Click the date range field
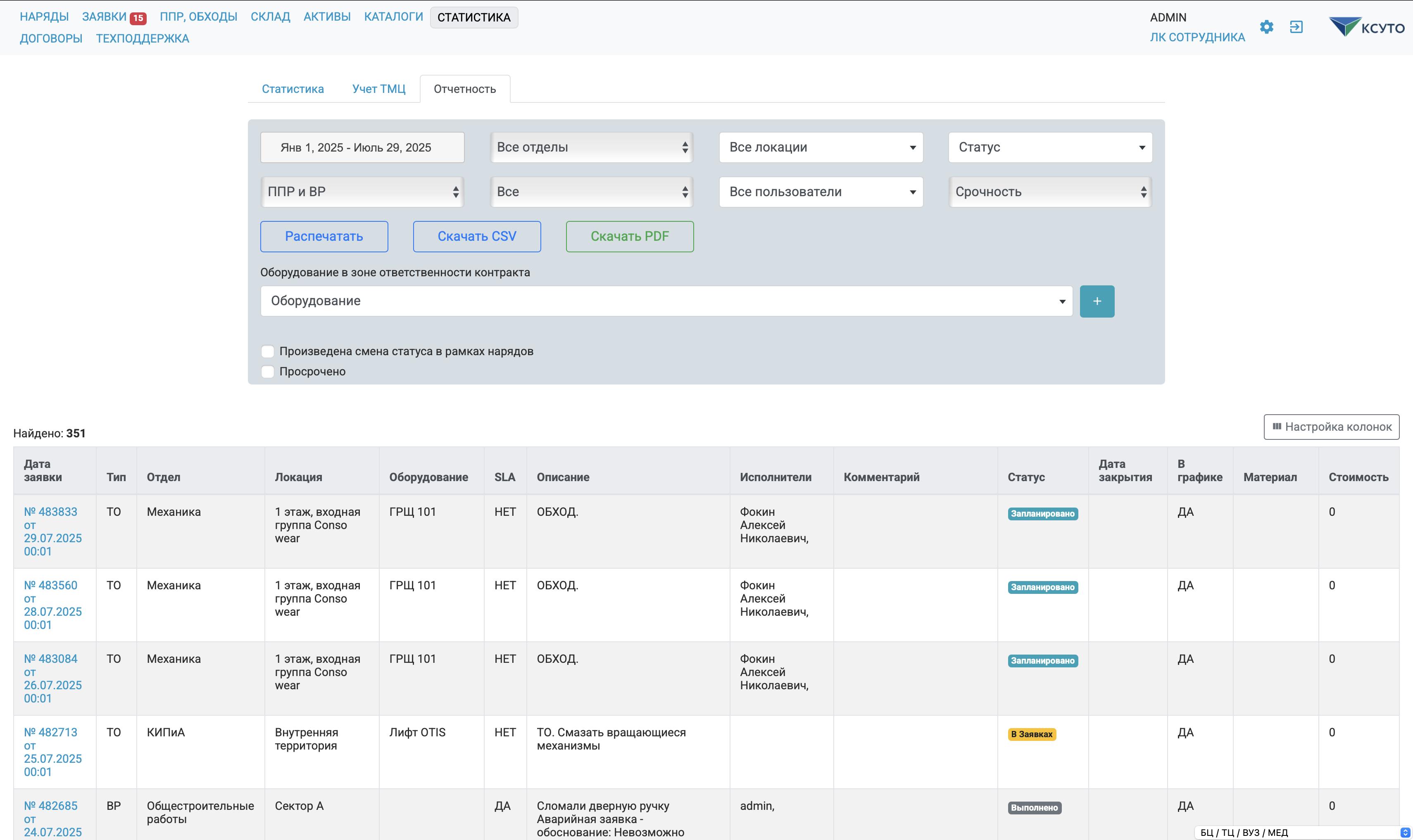Viewport: 1413px width, 840px height. (x=362, y=148)
